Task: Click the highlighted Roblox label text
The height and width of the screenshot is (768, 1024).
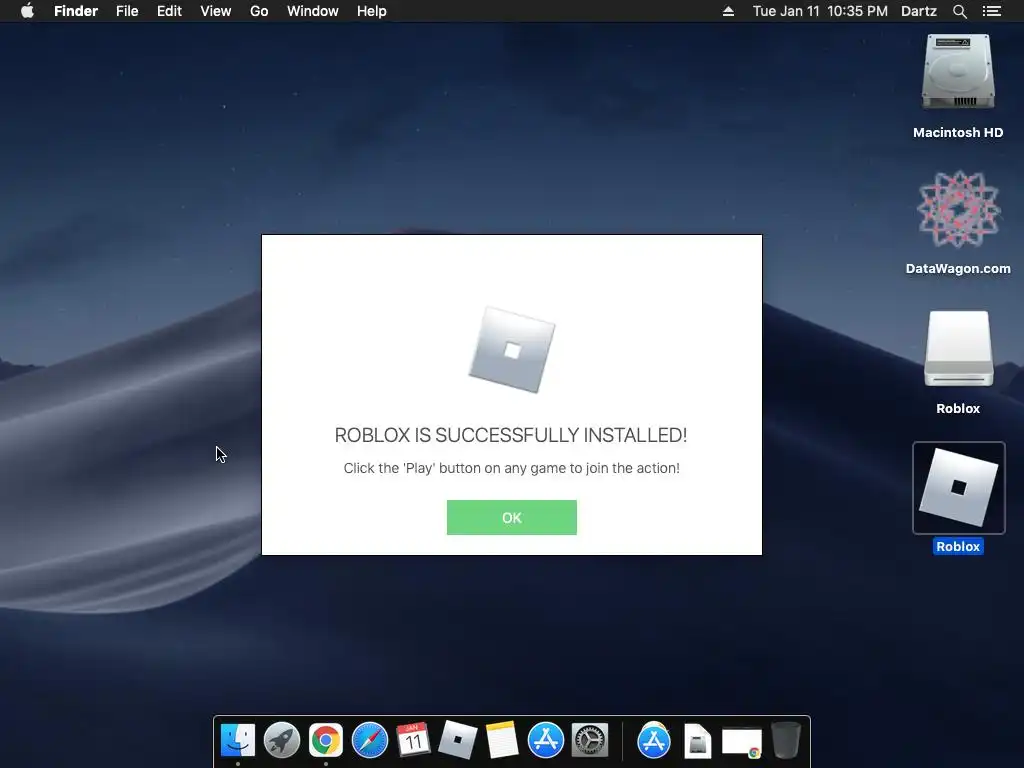Action: [x=958, y=547]
